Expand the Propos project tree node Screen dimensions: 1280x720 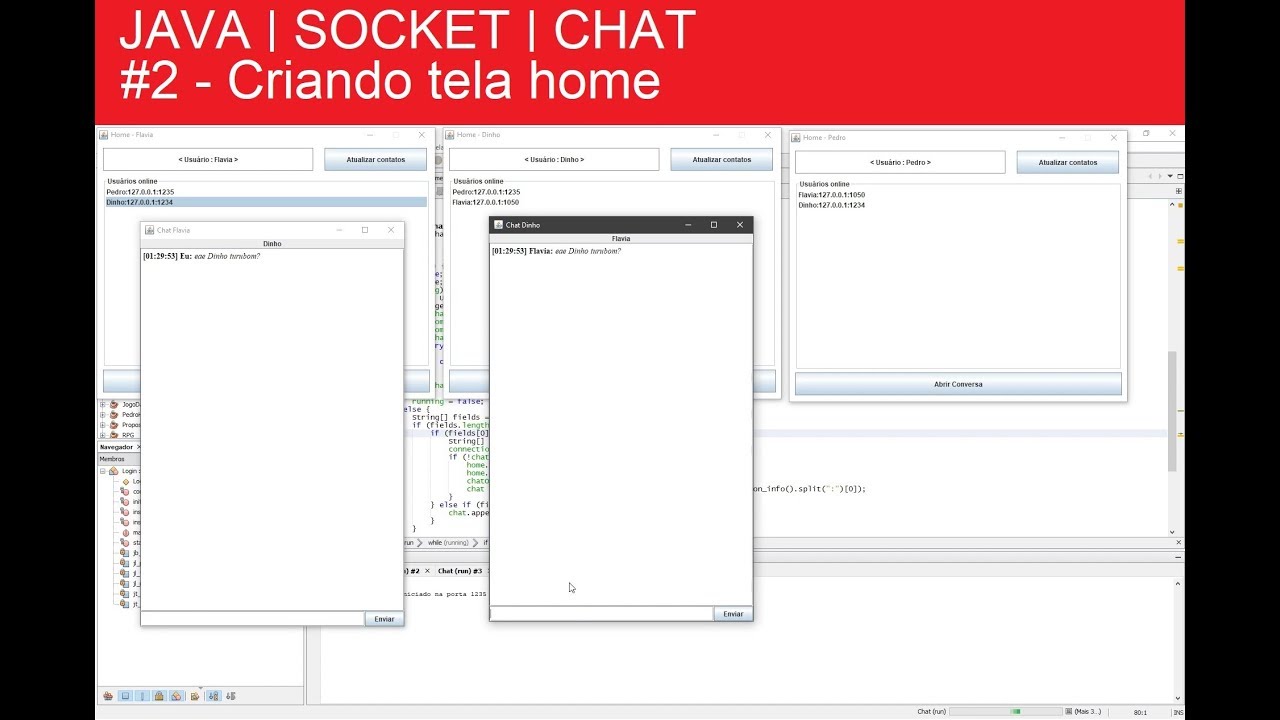click(x=102, y=425)
